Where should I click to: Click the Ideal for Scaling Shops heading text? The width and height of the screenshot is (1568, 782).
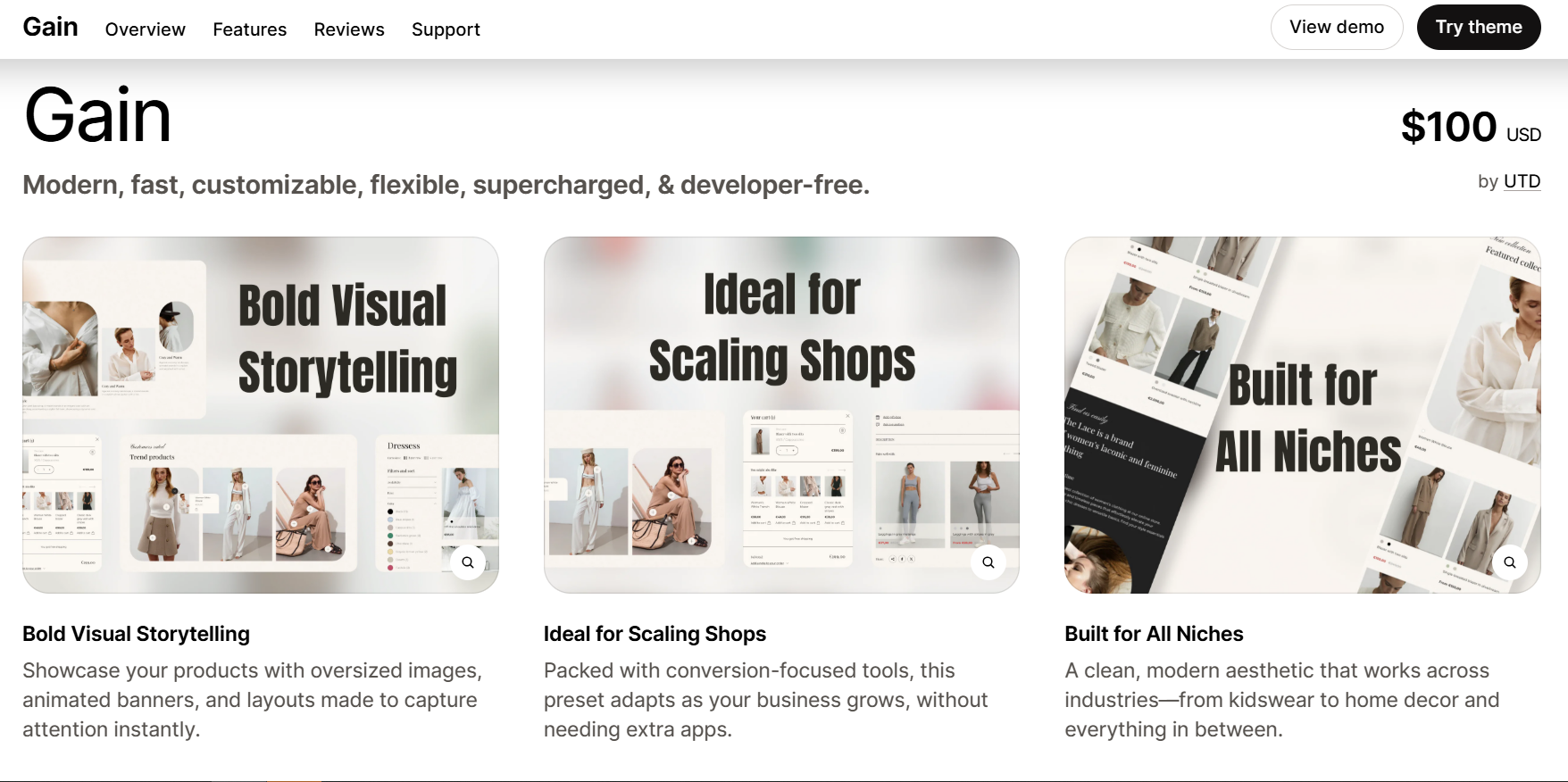click(655, 634)
